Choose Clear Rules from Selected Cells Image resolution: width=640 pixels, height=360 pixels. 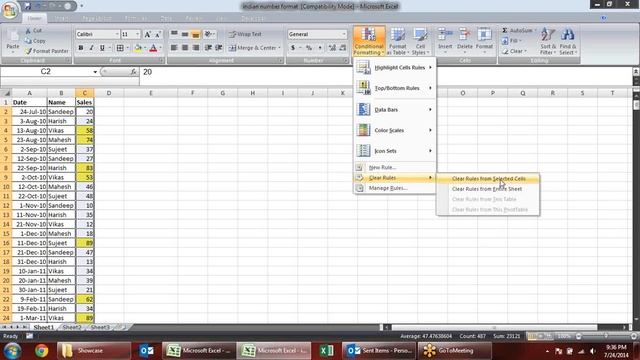pyautogui.click(x=488, y=179)
